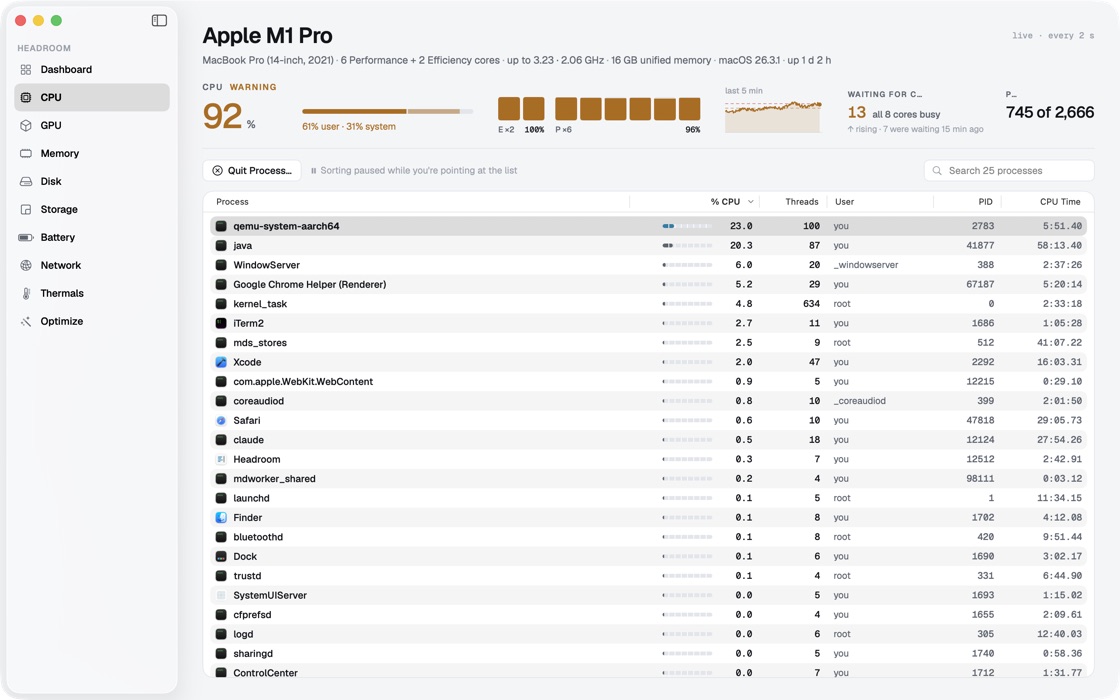Screen dimensions: 1120x700
Task: Click the _coreaudiod user cell
Action: [859, 401]
